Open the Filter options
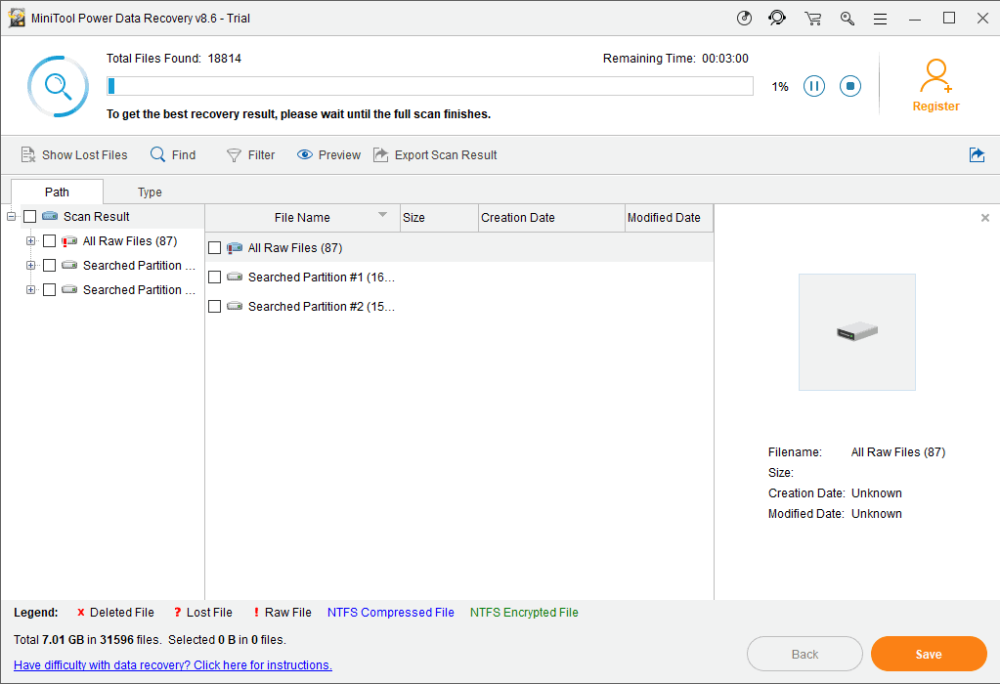The width and height of the screenshot is (1000, 684). 251,155
